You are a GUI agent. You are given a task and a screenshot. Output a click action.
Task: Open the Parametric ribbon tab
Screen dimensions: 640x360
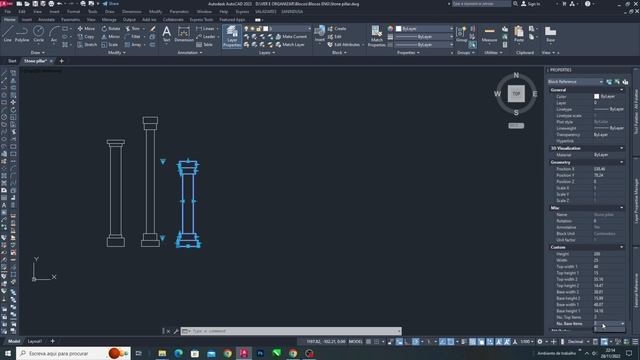coord(70,19)
